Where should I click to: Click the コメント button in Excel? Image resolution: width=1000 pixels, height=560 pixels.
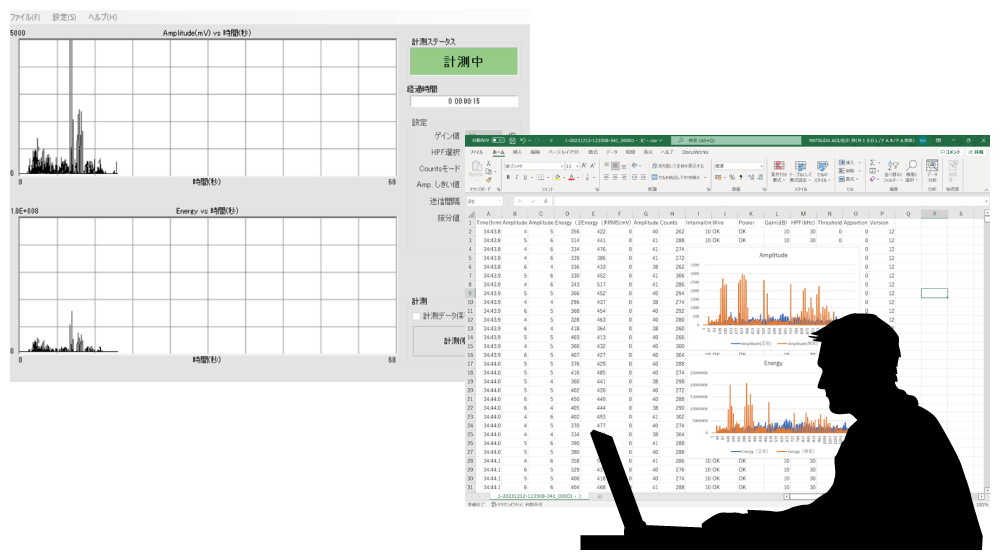pos(950,152)
